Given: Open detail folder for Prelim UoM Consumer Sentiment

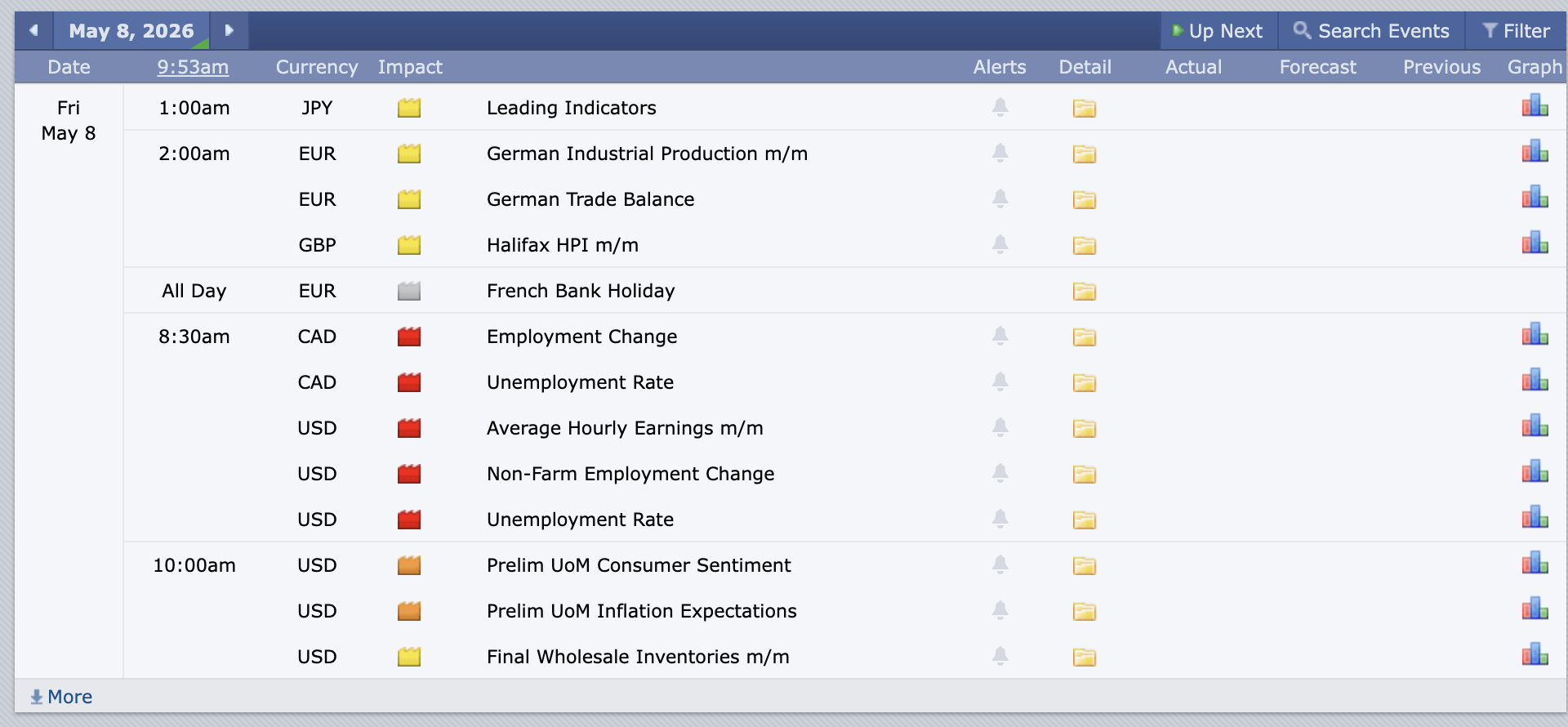Looking at the screenshot, I should pos(1084,565).
